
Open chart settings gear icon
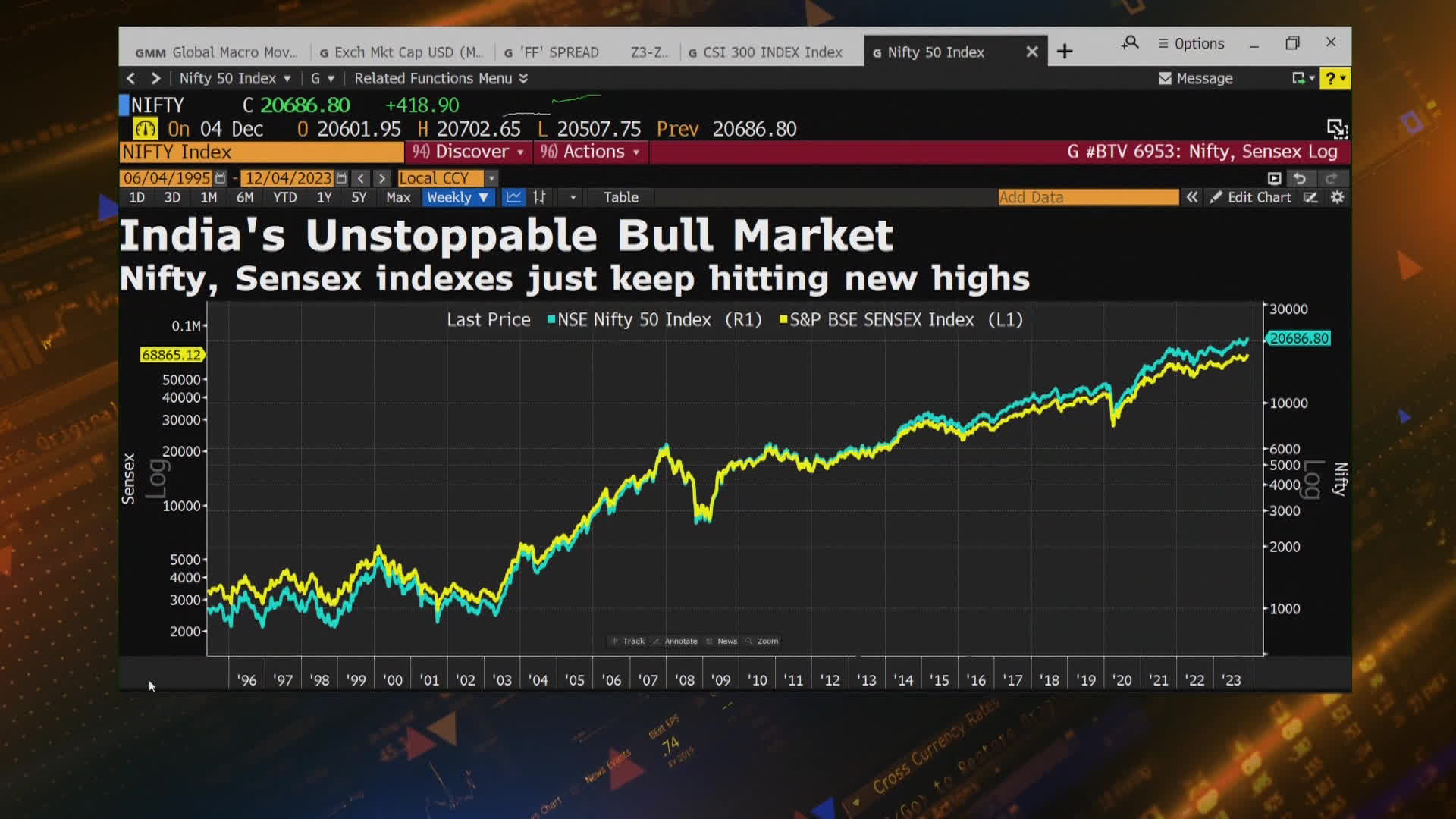click(1337, 197)
